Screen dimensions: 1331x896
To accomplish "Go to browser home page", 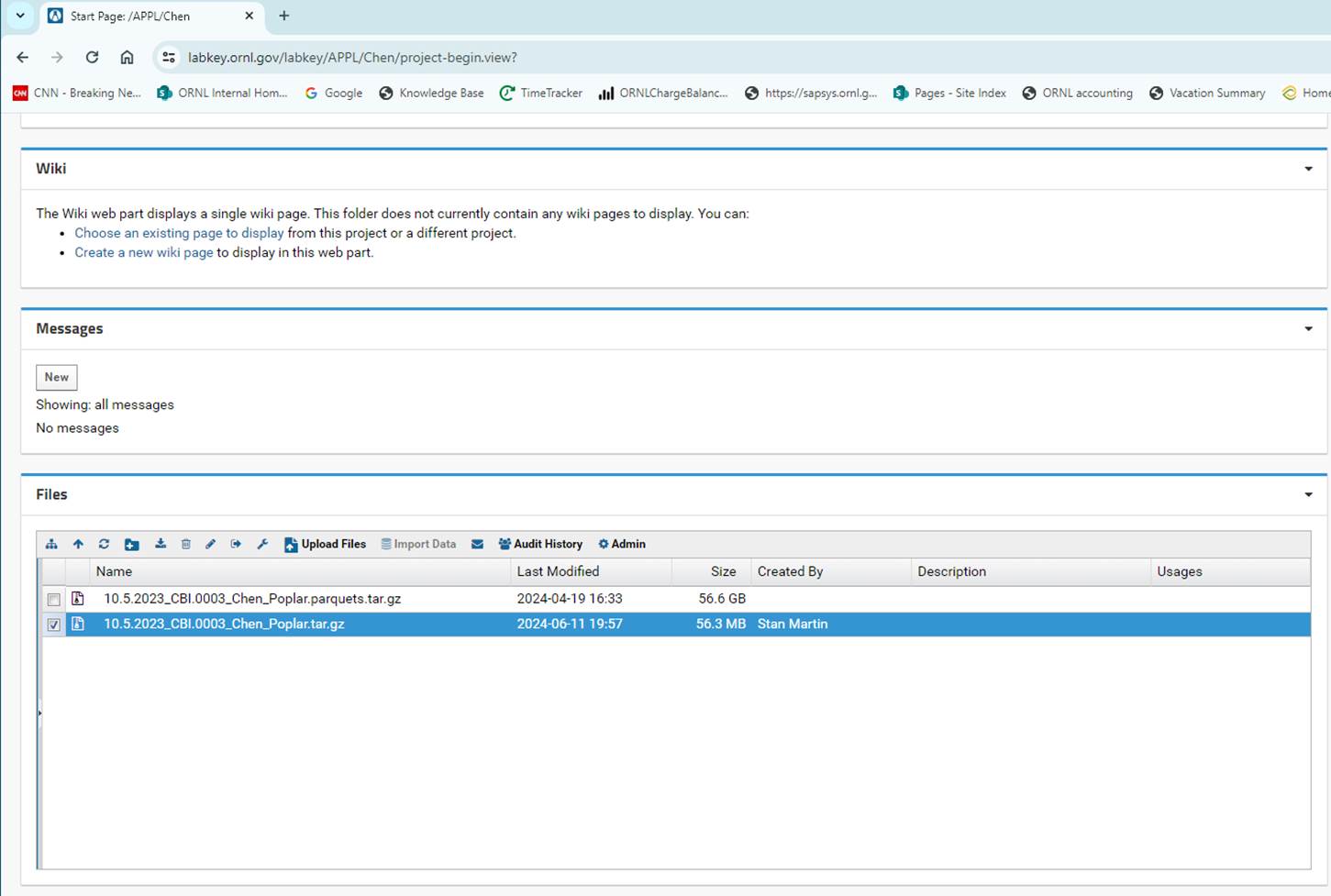I will click(x=127, y=57).
